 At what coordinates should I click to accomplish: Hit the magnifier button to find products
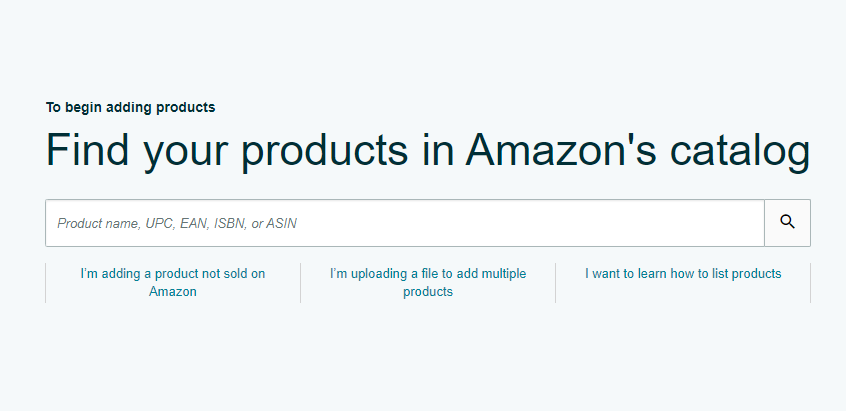787,223
